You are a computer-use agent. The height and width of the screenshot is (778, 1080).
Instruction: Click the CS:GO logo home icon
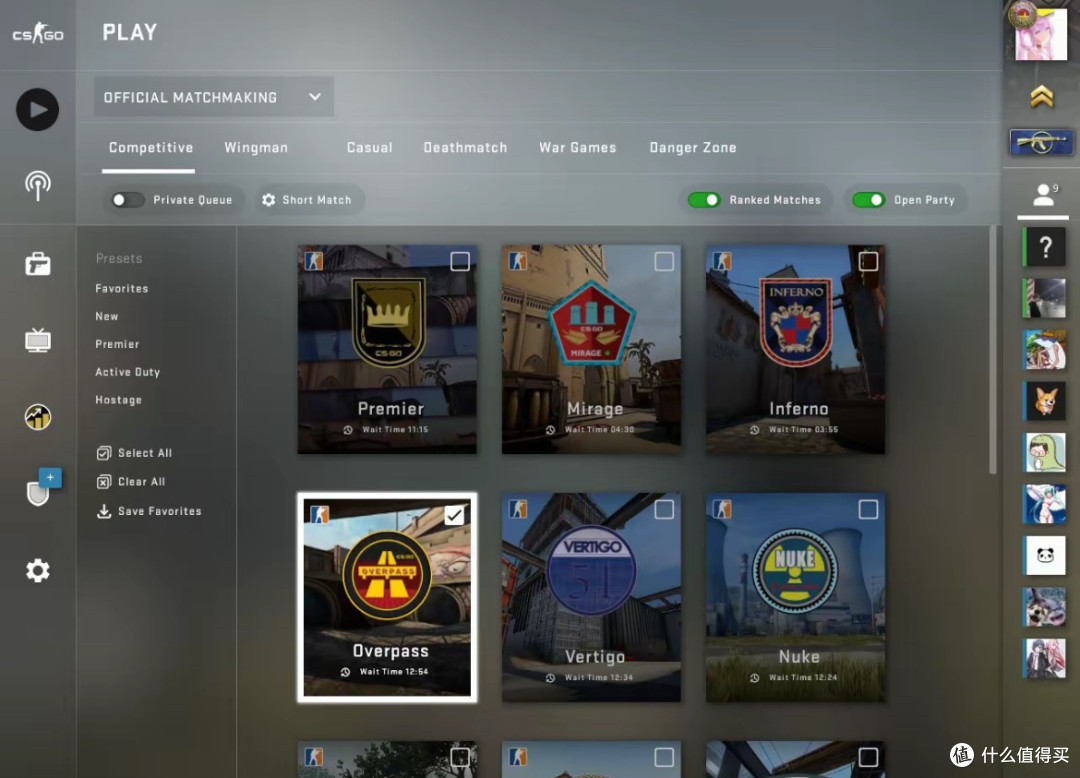pos(38,32)
